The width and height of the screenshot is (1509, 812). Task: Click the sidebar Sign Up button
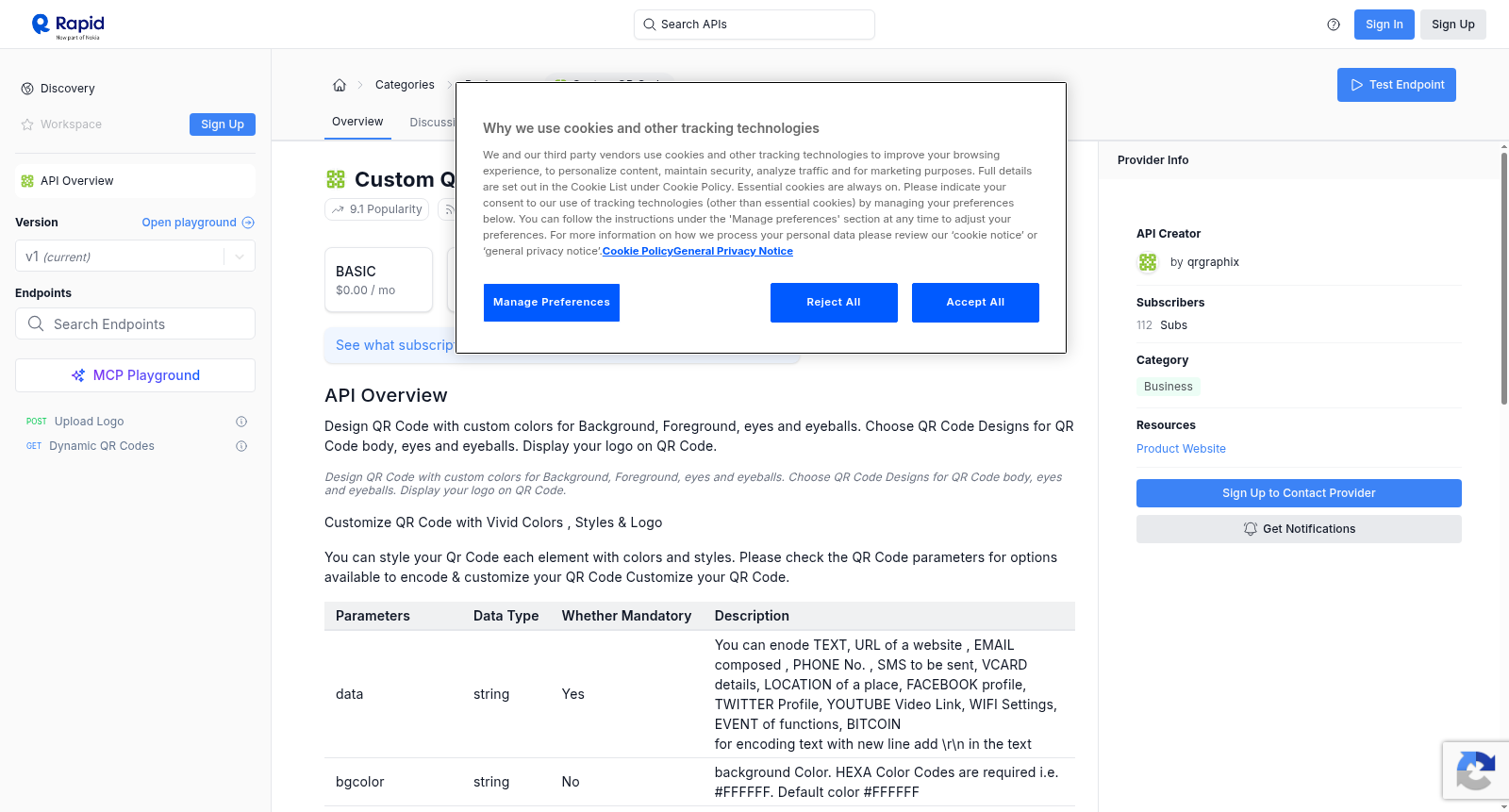[x=223, y=124]
